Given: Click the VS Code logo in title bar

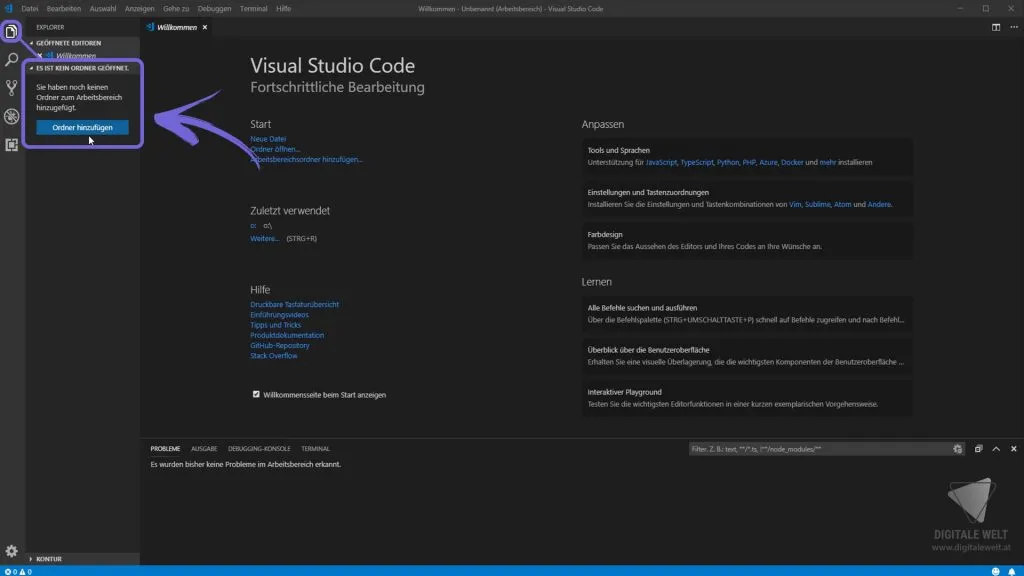Looking at the screenshot, I should 8,8.
